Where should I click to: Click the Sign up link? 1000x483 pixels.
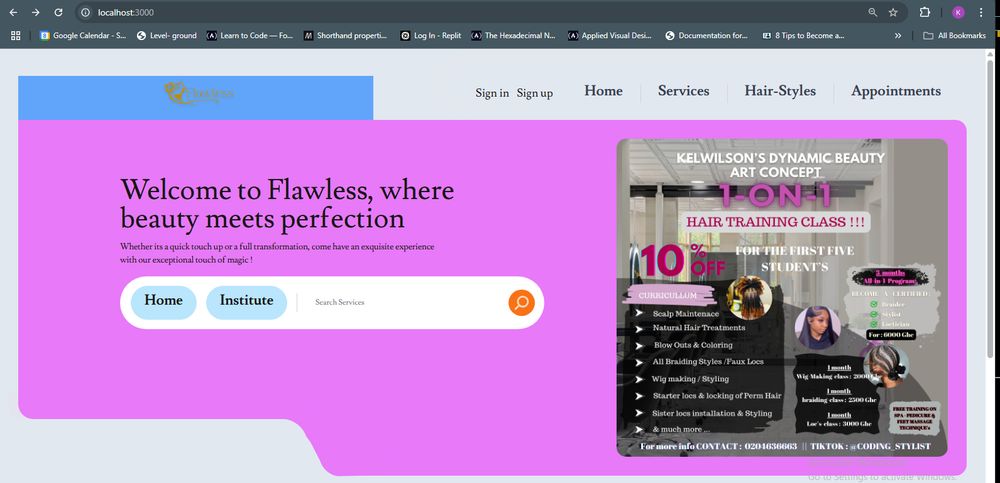point(534,93)
